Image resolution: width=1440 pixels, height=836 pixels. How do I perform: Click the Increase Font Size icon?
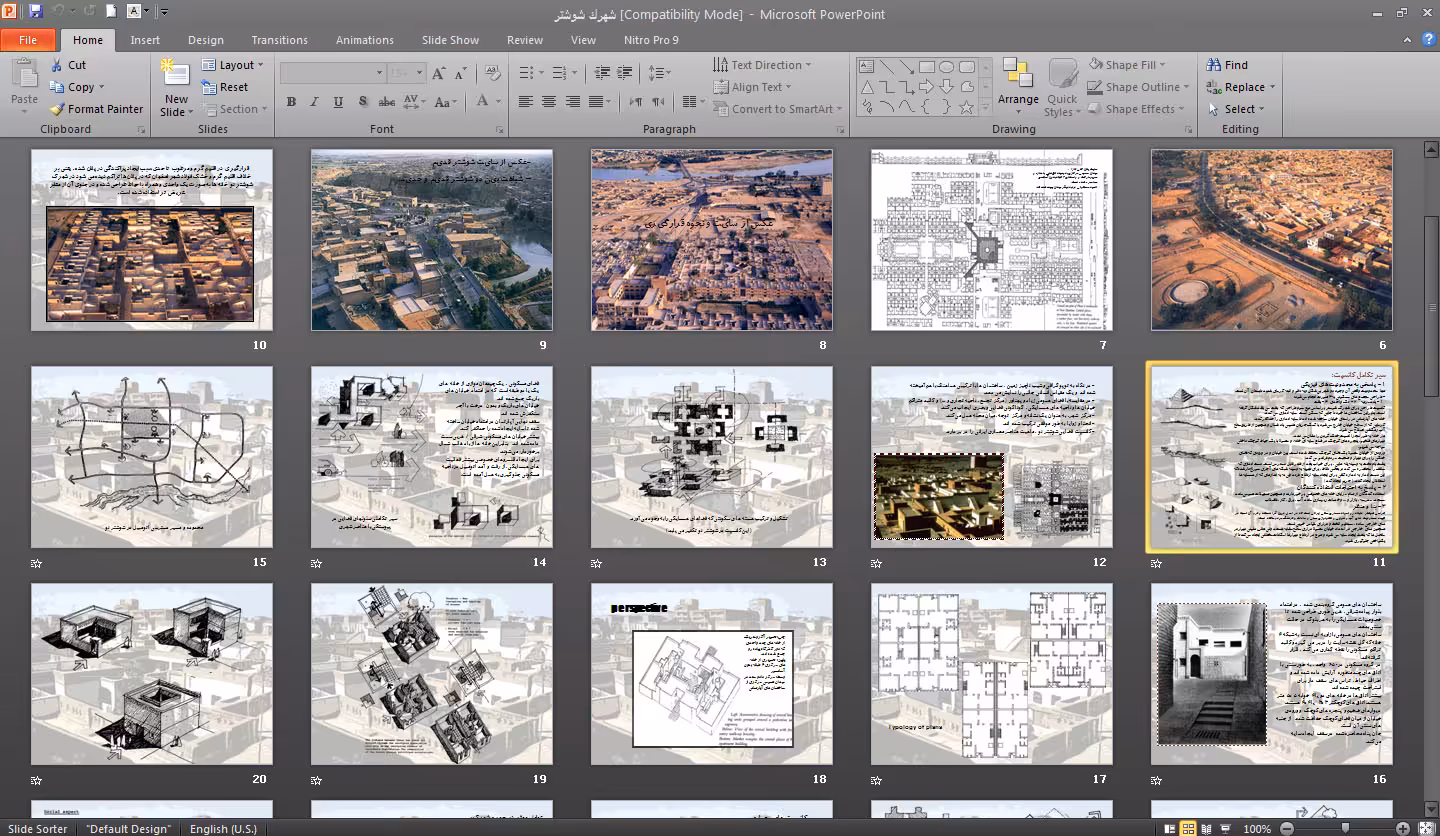pos(438,73)
